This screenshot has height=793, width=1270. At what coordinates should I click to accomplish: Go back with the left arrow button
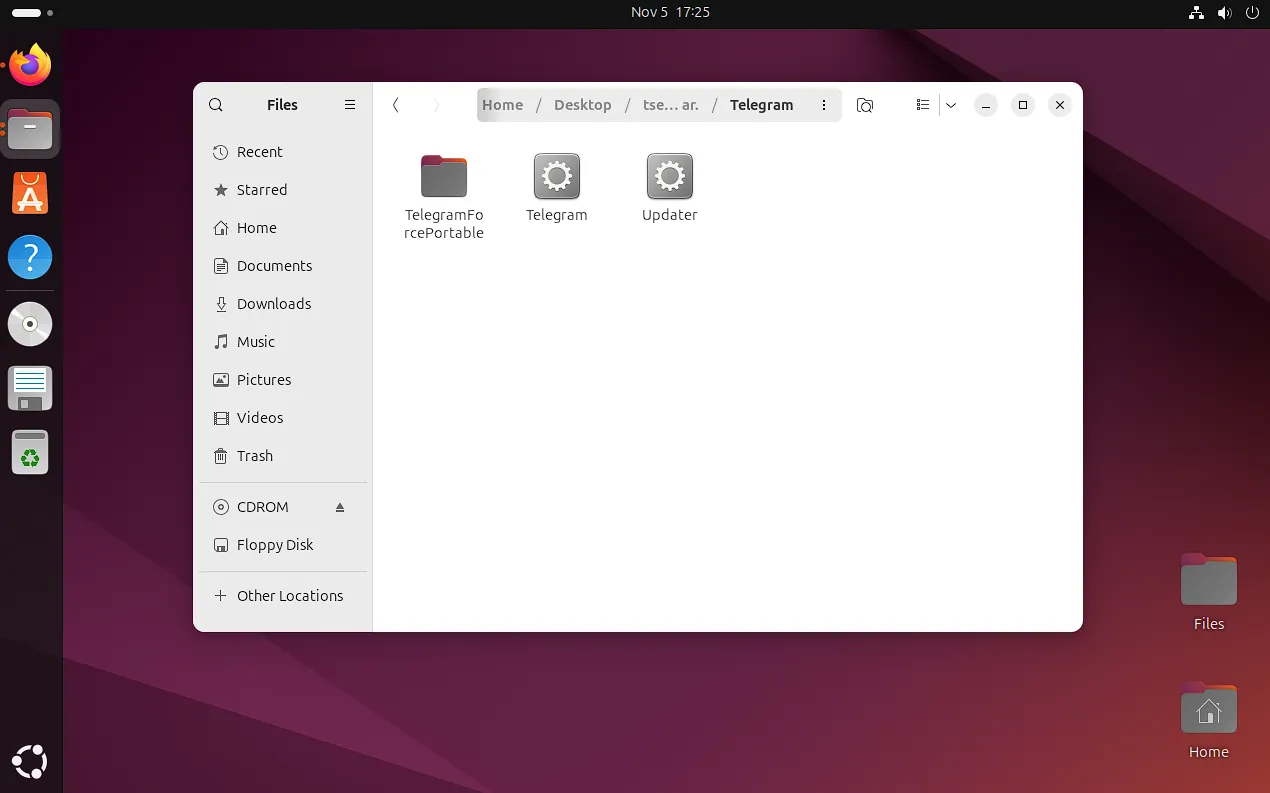pyautogui.click(x=396, y=105)
